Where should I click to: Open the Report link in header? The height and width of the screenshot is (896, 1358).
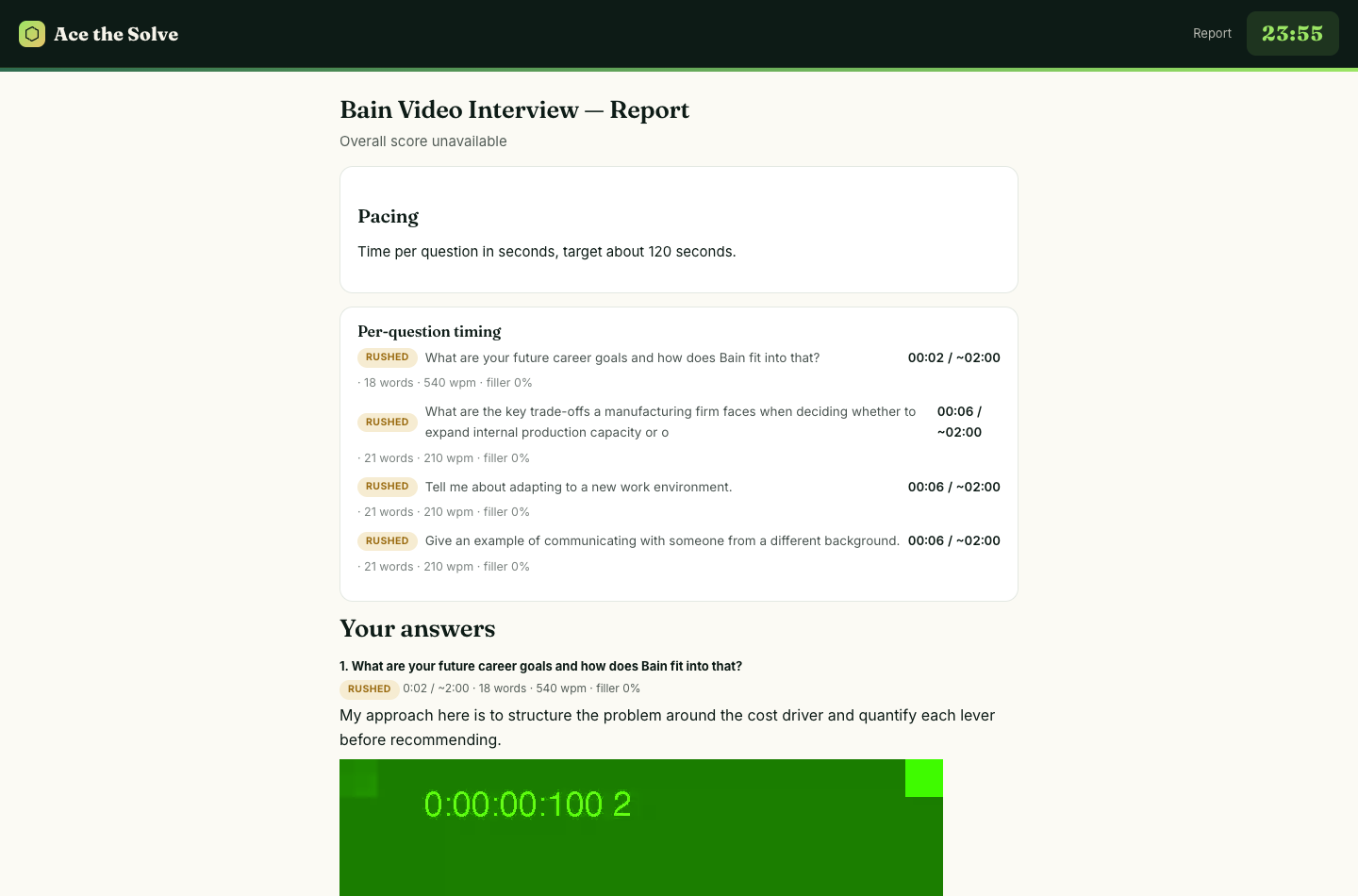(x=1212, y=33)
